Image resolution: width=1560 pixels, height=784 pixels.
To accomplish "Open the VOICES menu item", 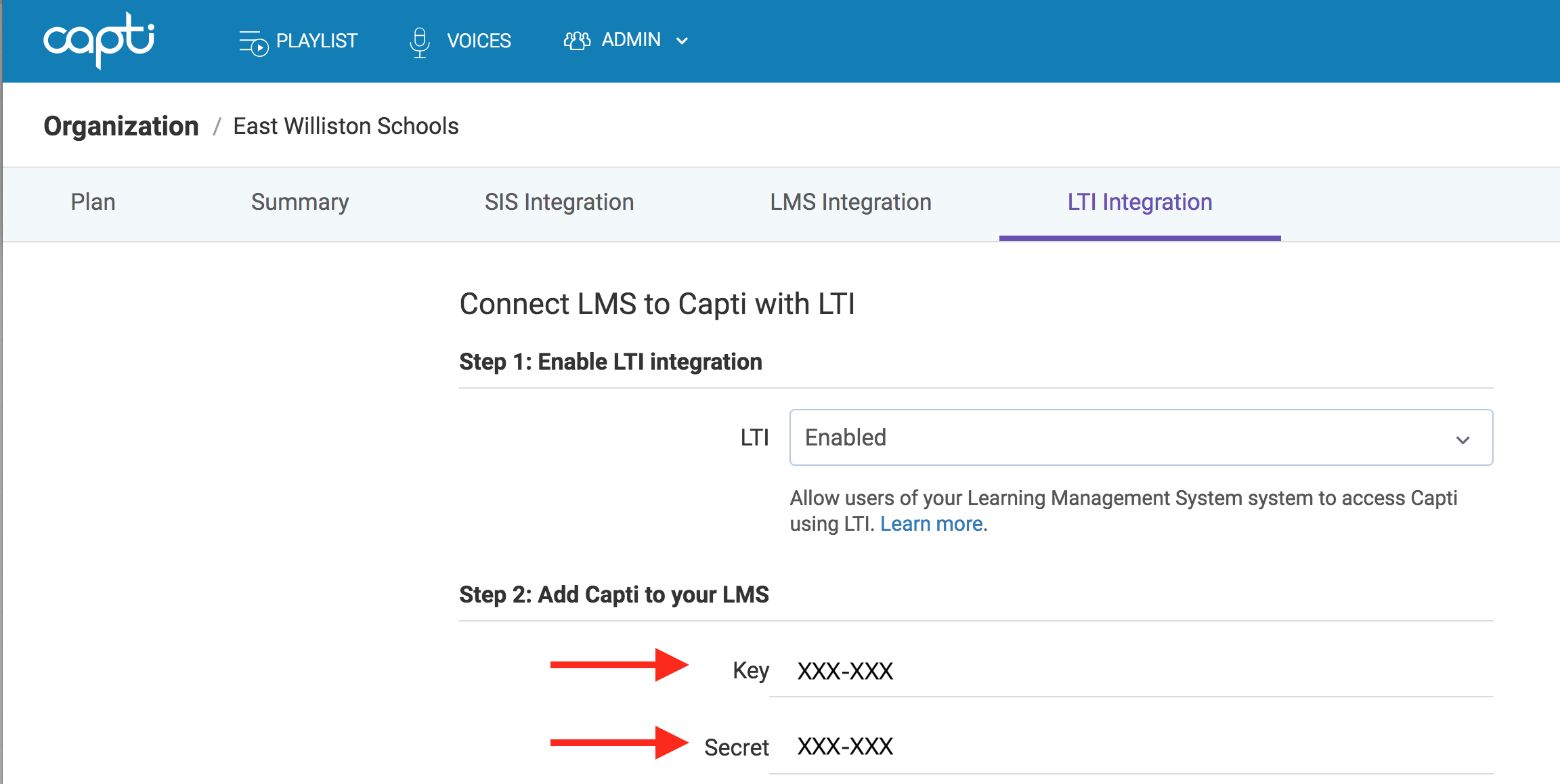I will point(460,41).
